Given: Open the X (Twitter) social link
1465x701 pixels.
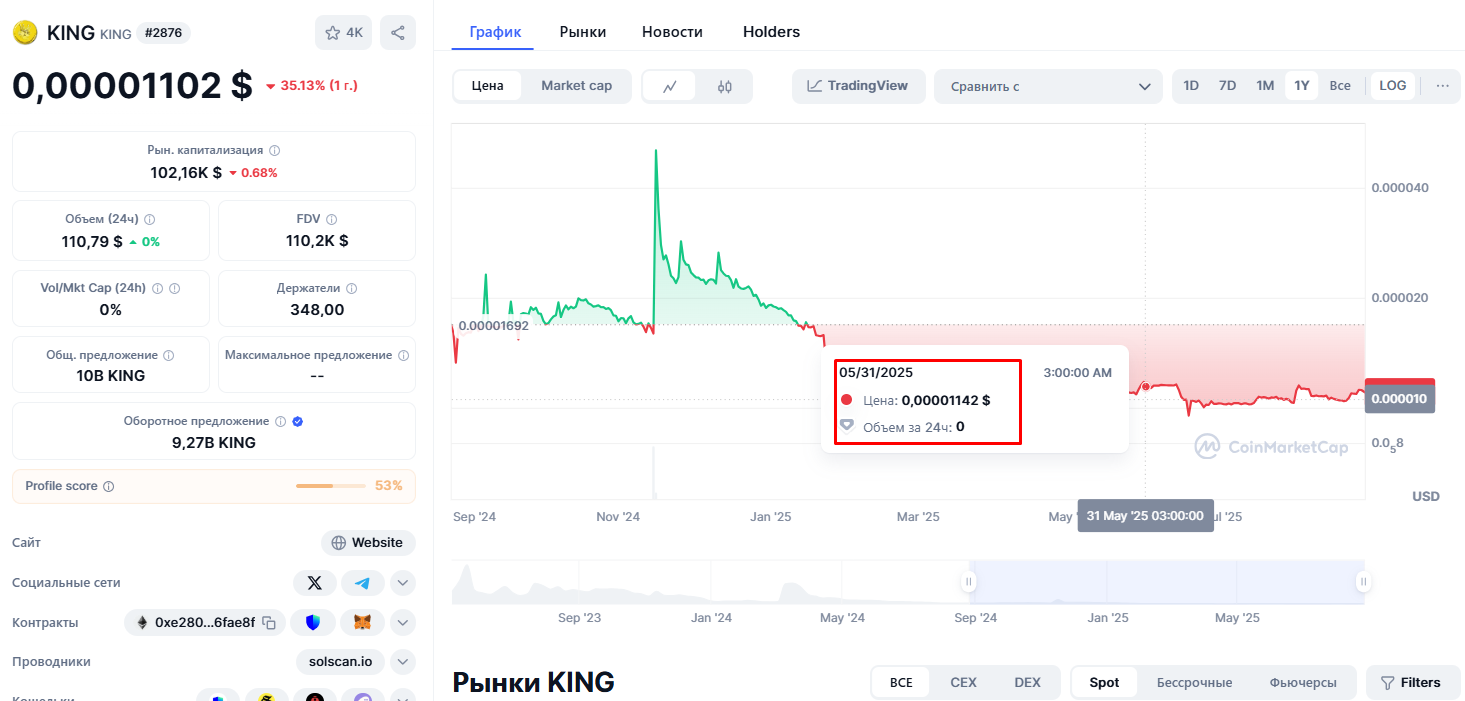Looking at the screenshot, I should pyautogui.click(x=315, y=583).
